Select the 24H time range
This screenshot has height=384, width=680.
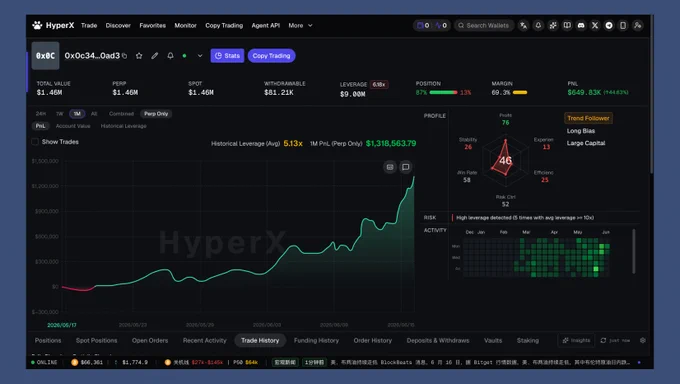[41, 114]
